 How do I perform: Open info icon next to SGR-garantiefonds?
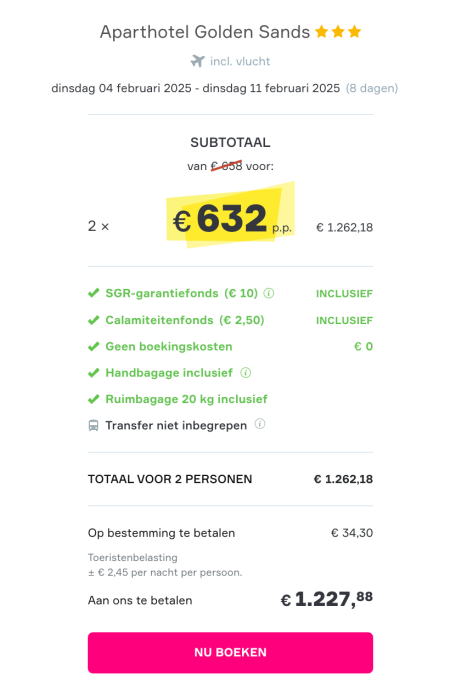269,294
